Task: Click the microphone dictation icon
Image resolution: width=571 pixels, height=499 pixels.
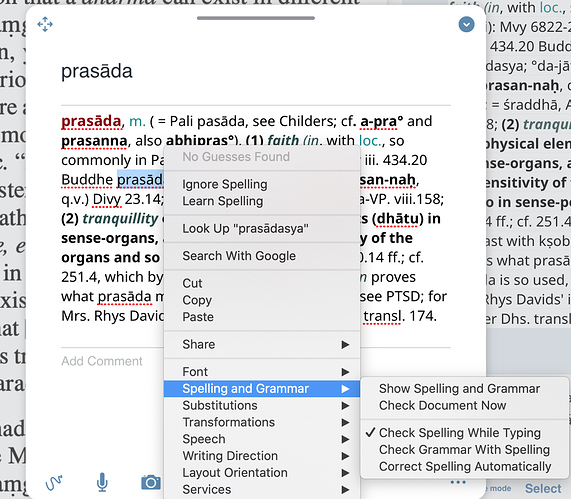Action: (x=102, y=482)
